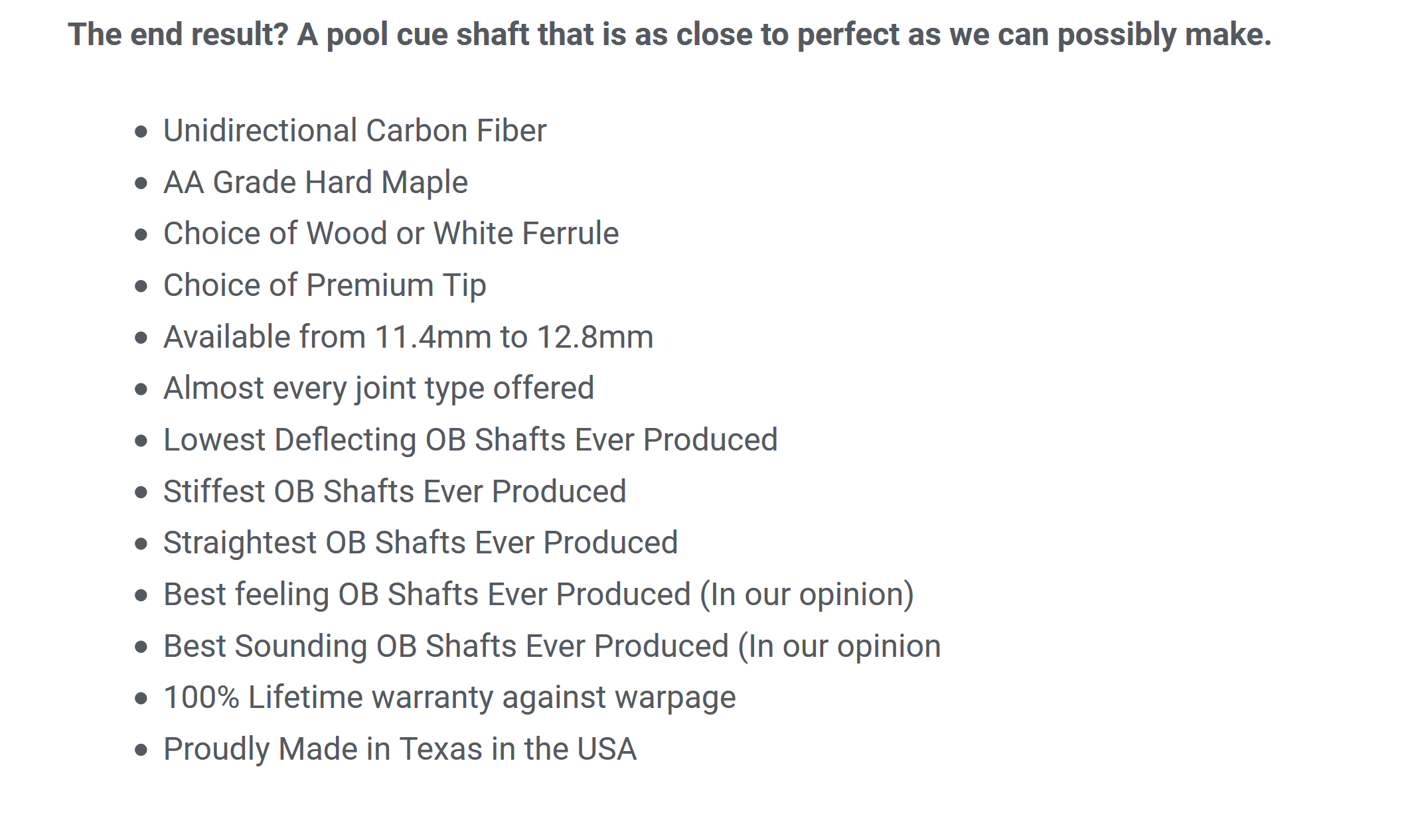Click the 'Choice of Premium Tip' item
Screen dimensions: 1406x840
click(325, 285)
